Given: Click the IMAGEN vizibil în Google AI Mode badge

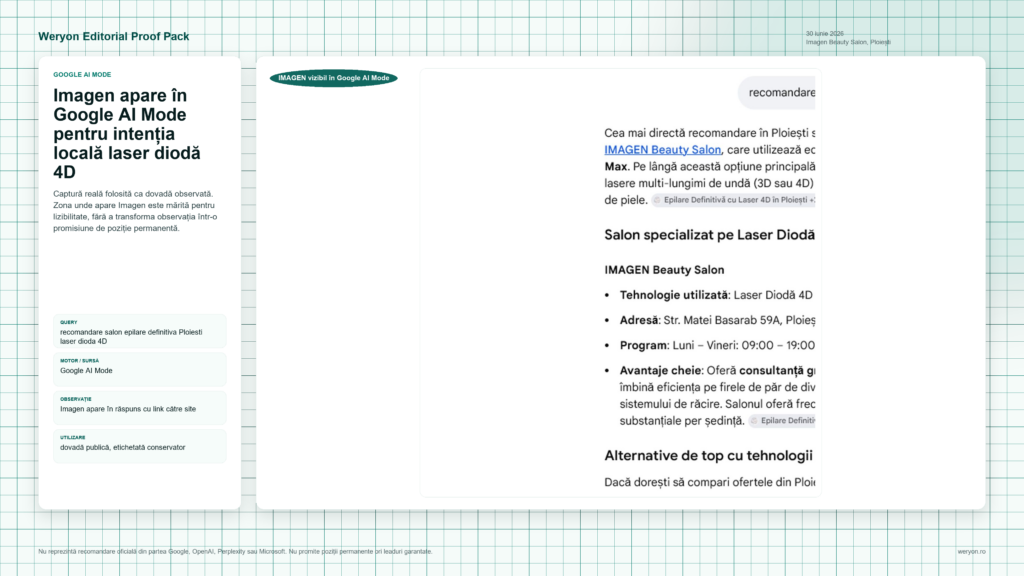Looking at the screenshot, I should (x=334, y=78).
